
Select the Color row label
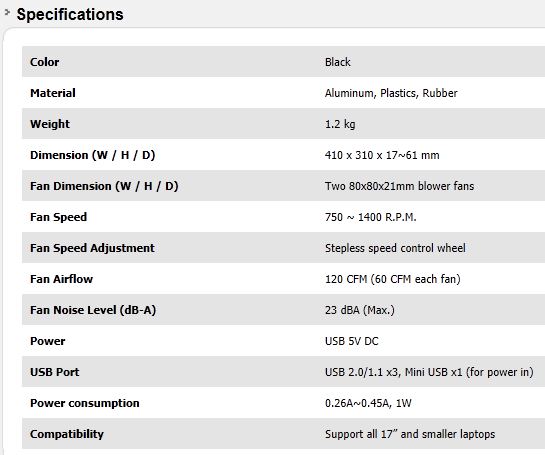point(44,62)
